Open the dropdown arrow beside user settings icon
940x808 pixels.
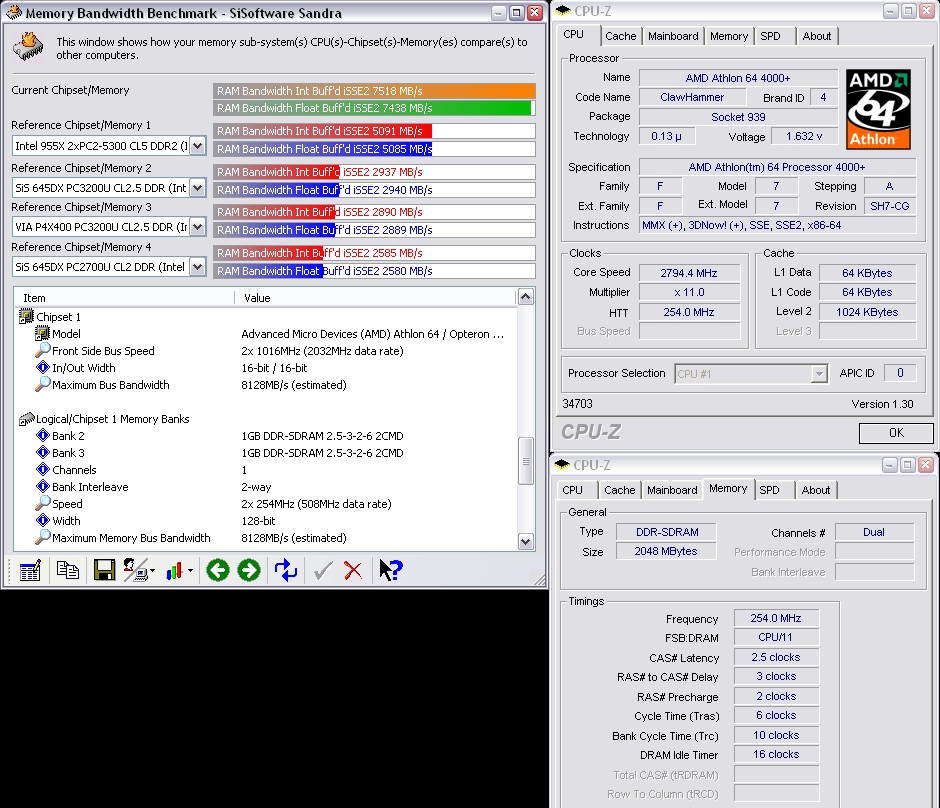click(152, 571)
